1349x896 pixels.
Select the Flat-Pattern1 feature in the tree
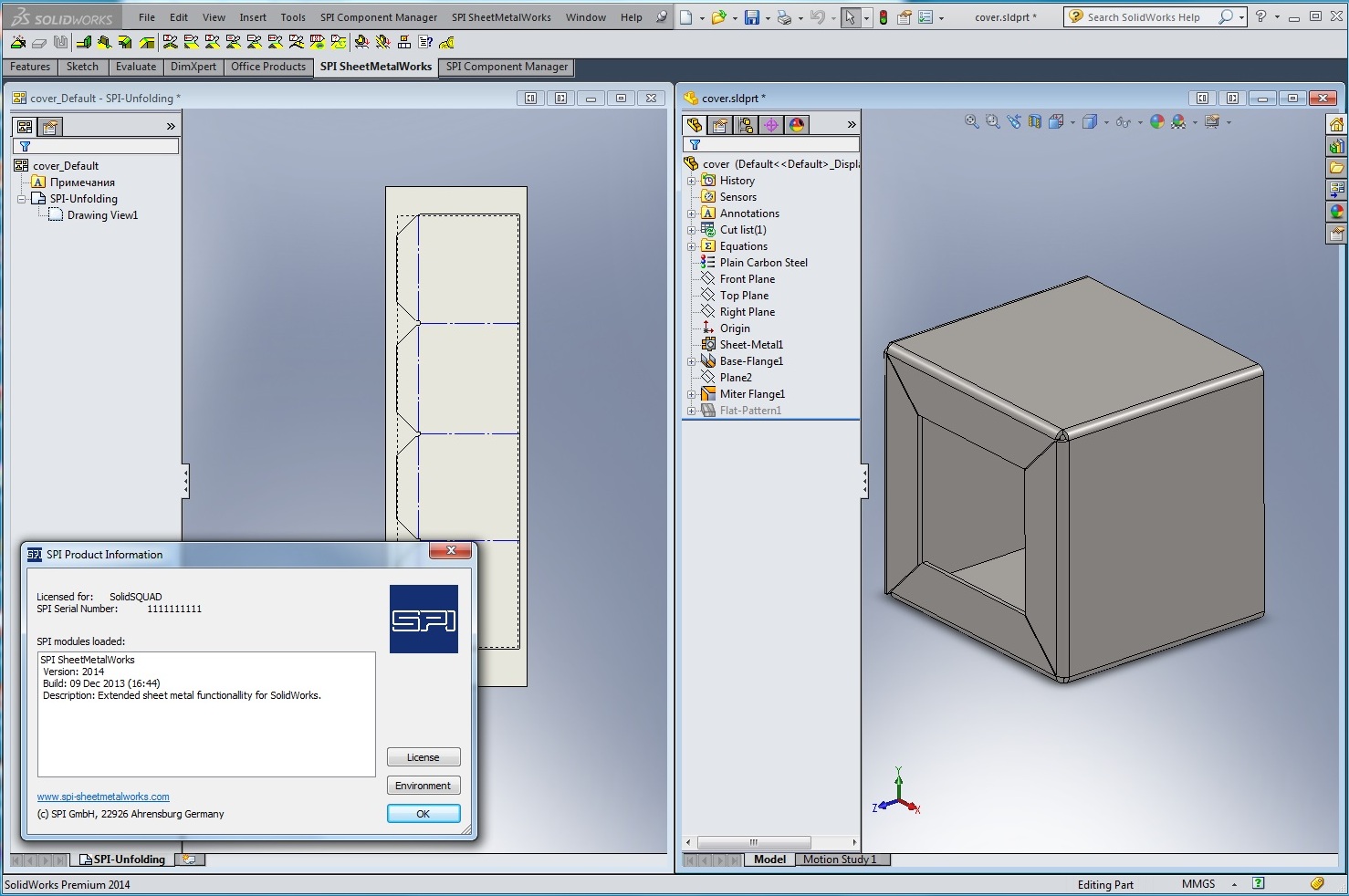pyautogui.click(x=750, y=411)
